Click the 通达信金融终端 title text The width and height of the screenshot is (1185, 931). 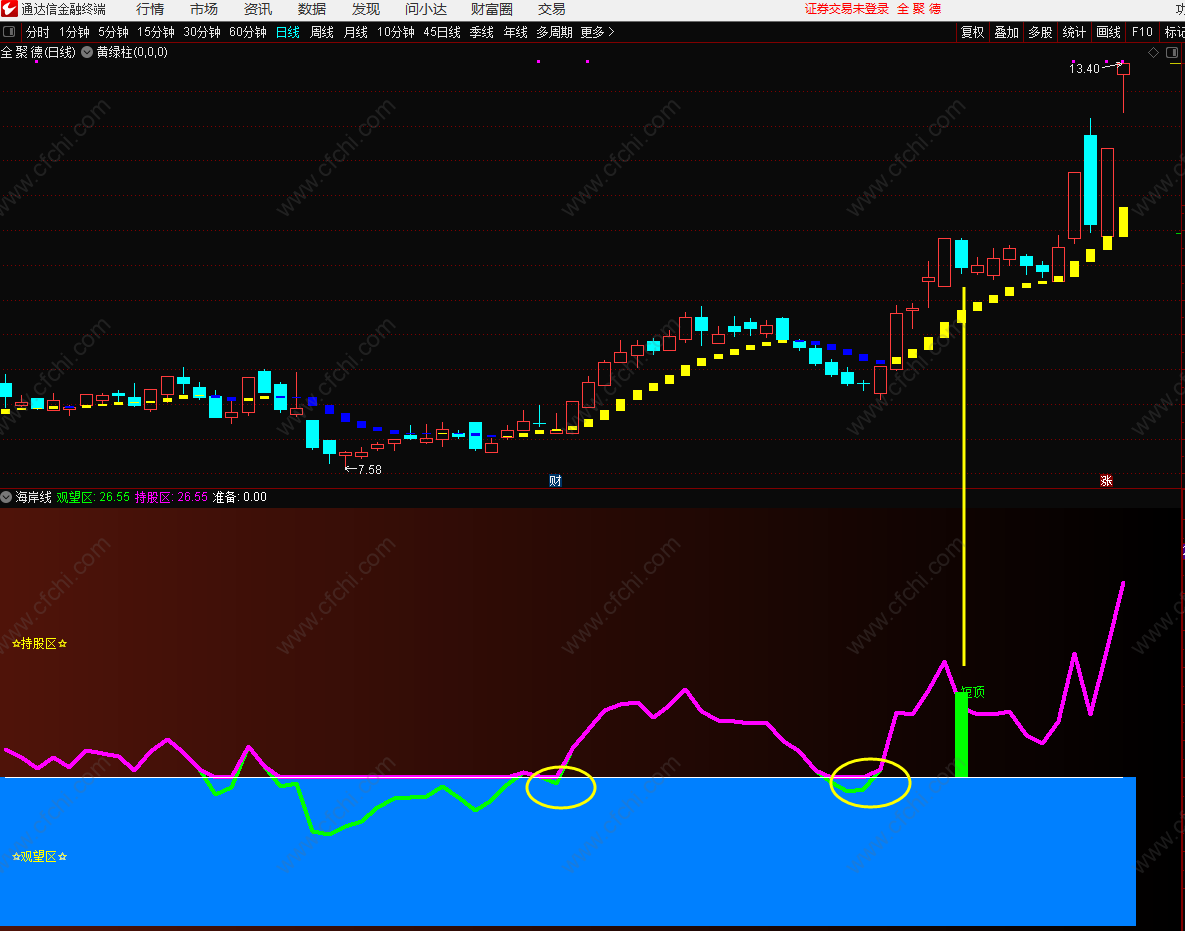pos(63,9)
